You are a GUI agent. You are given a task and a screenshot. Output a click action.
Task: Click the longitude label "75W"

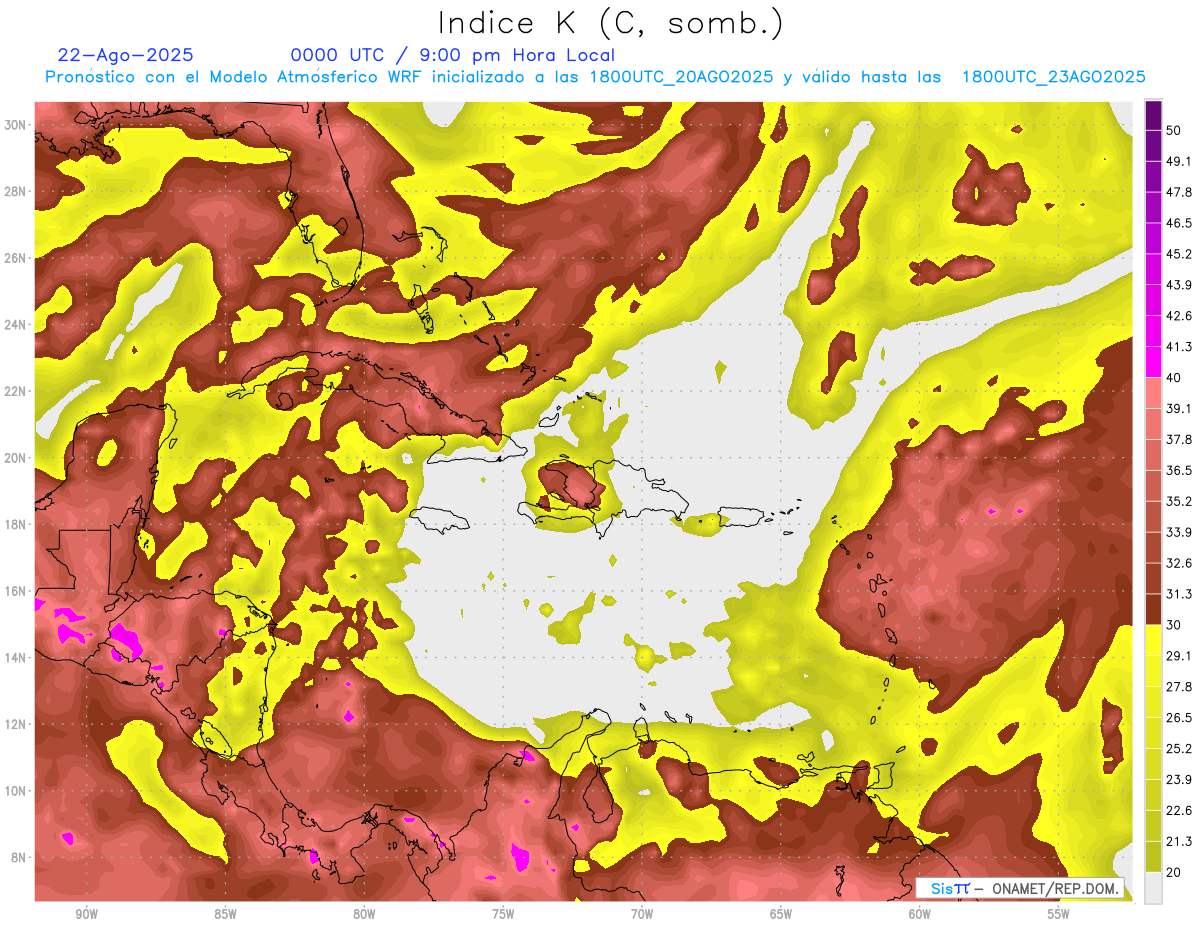coord(503,914)
